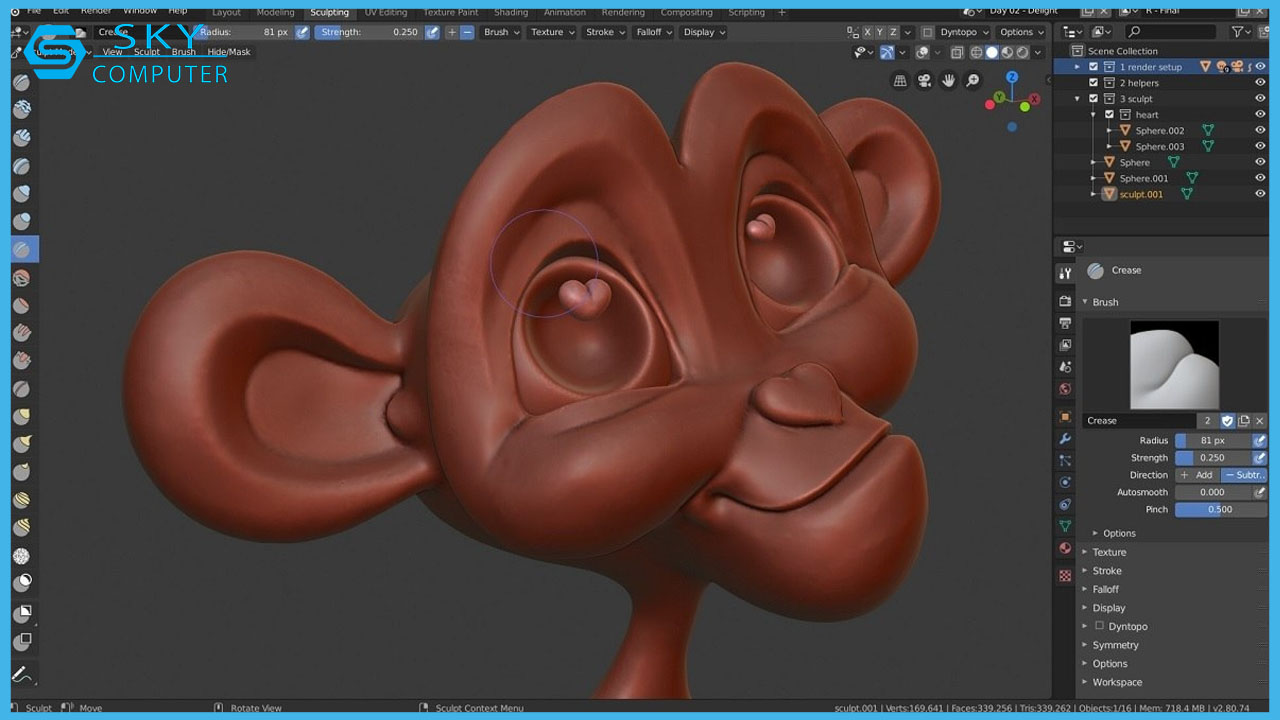Expand the Symmetry panel
Screen dimensions: 1280x720
[1115, 645]
